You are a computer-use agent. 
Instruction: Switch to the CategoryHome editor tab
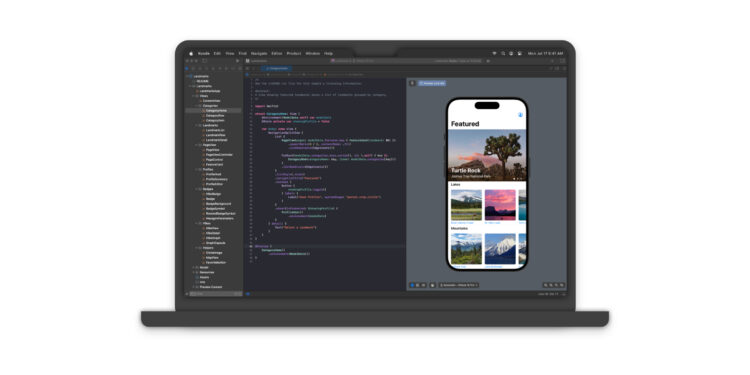coord(277,68)
